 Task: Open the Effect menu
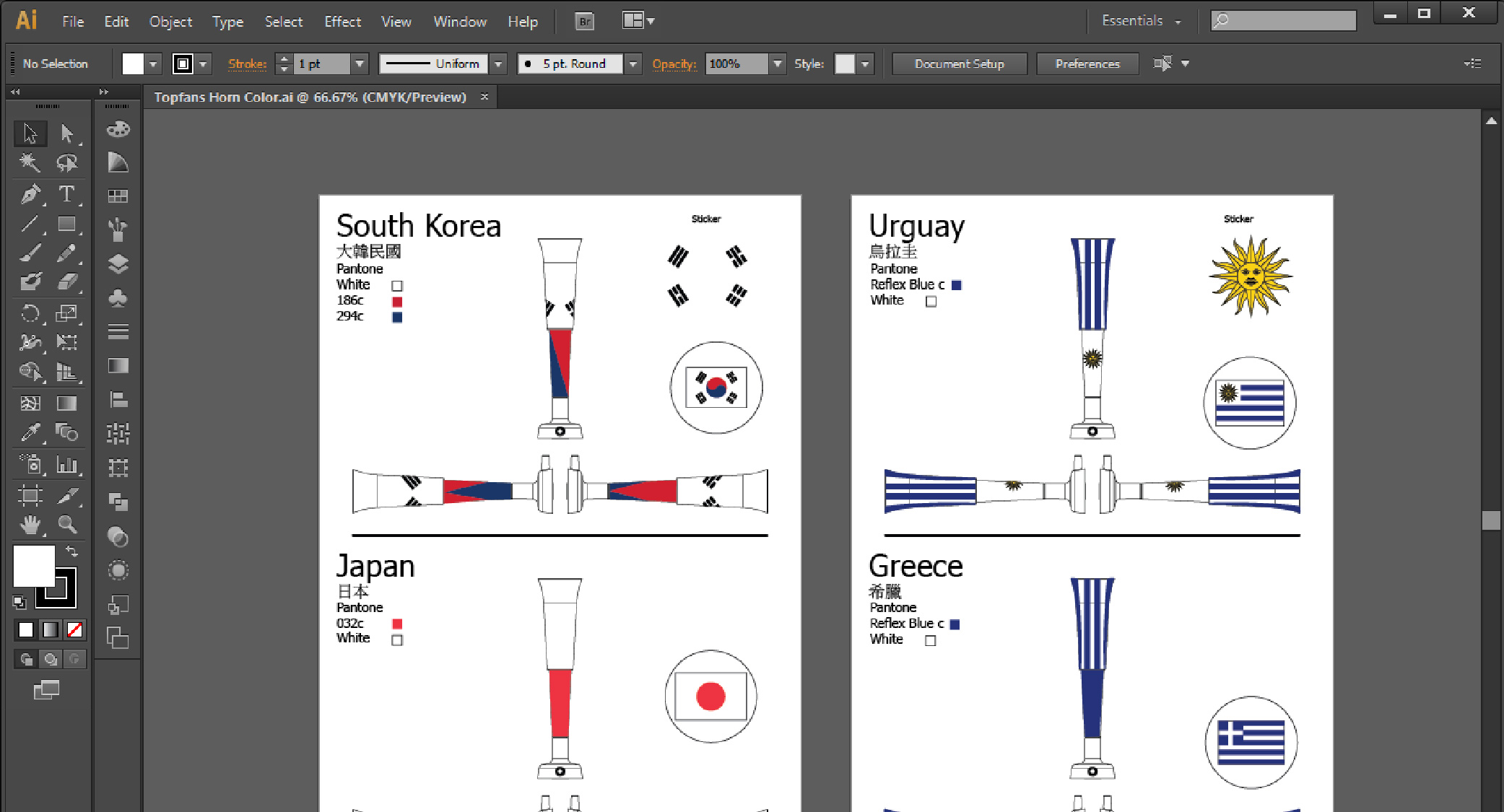342,22
